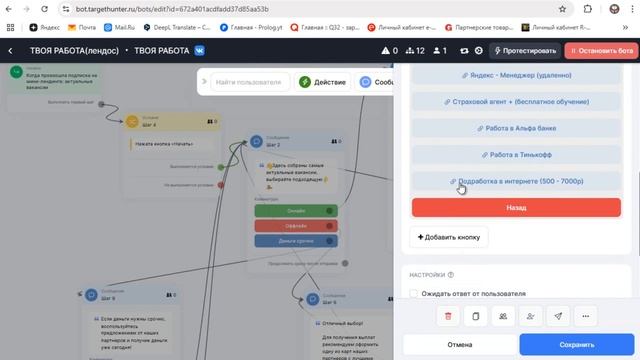Click the blue Деньги срочно button on canvas

[x=296, y=241]
